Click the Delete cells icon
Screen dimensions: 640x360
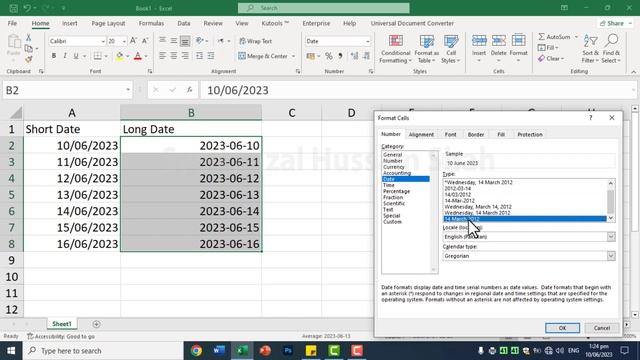pos(498,42)
